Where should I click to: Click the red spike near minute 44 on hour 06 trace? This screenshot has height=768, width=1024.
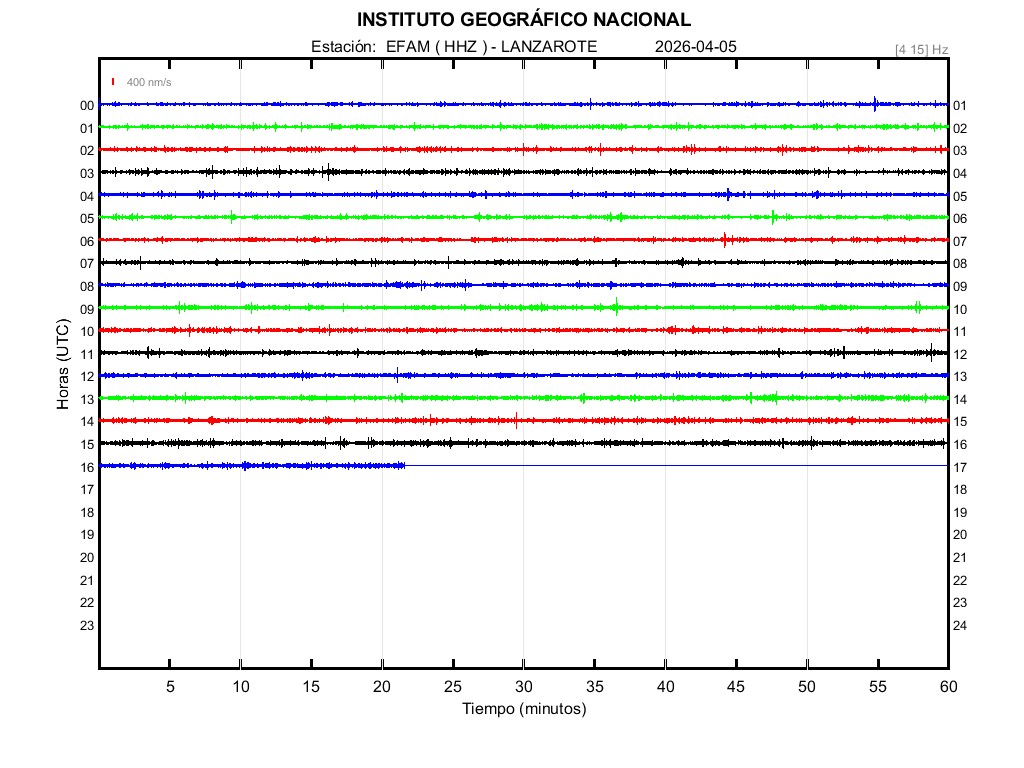pyautogui.click(x=724, y=239)
